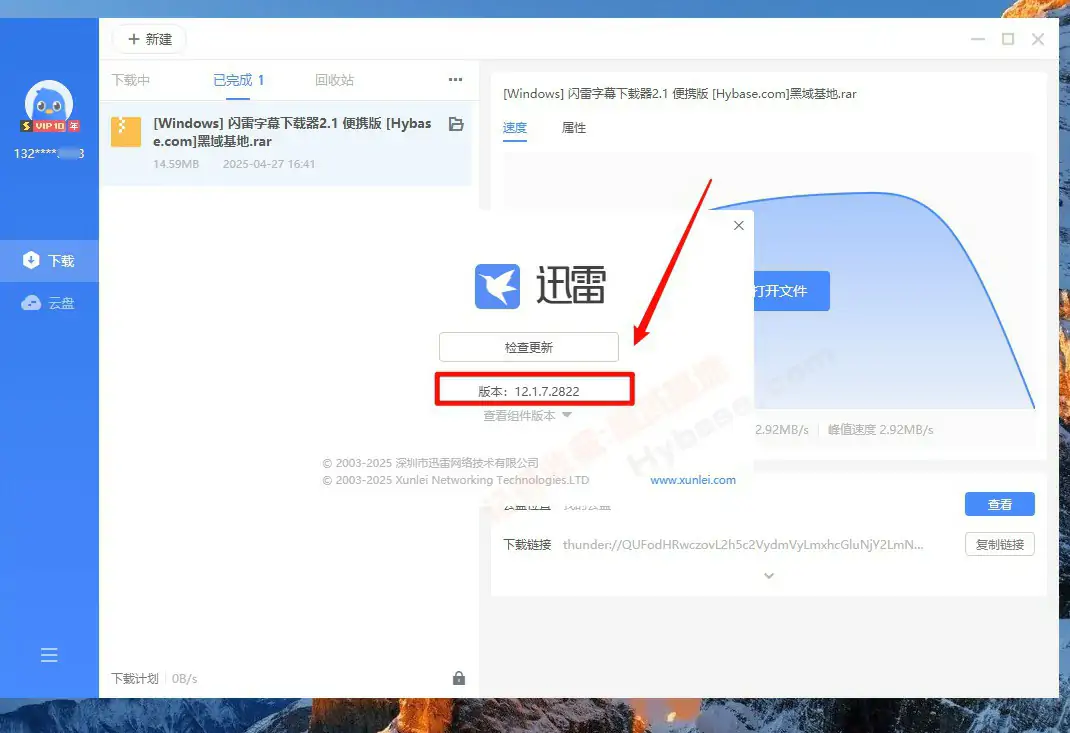Switch to the 属性 tab
This screenshot has height=733, width=1070.
(x=574, y=128)
